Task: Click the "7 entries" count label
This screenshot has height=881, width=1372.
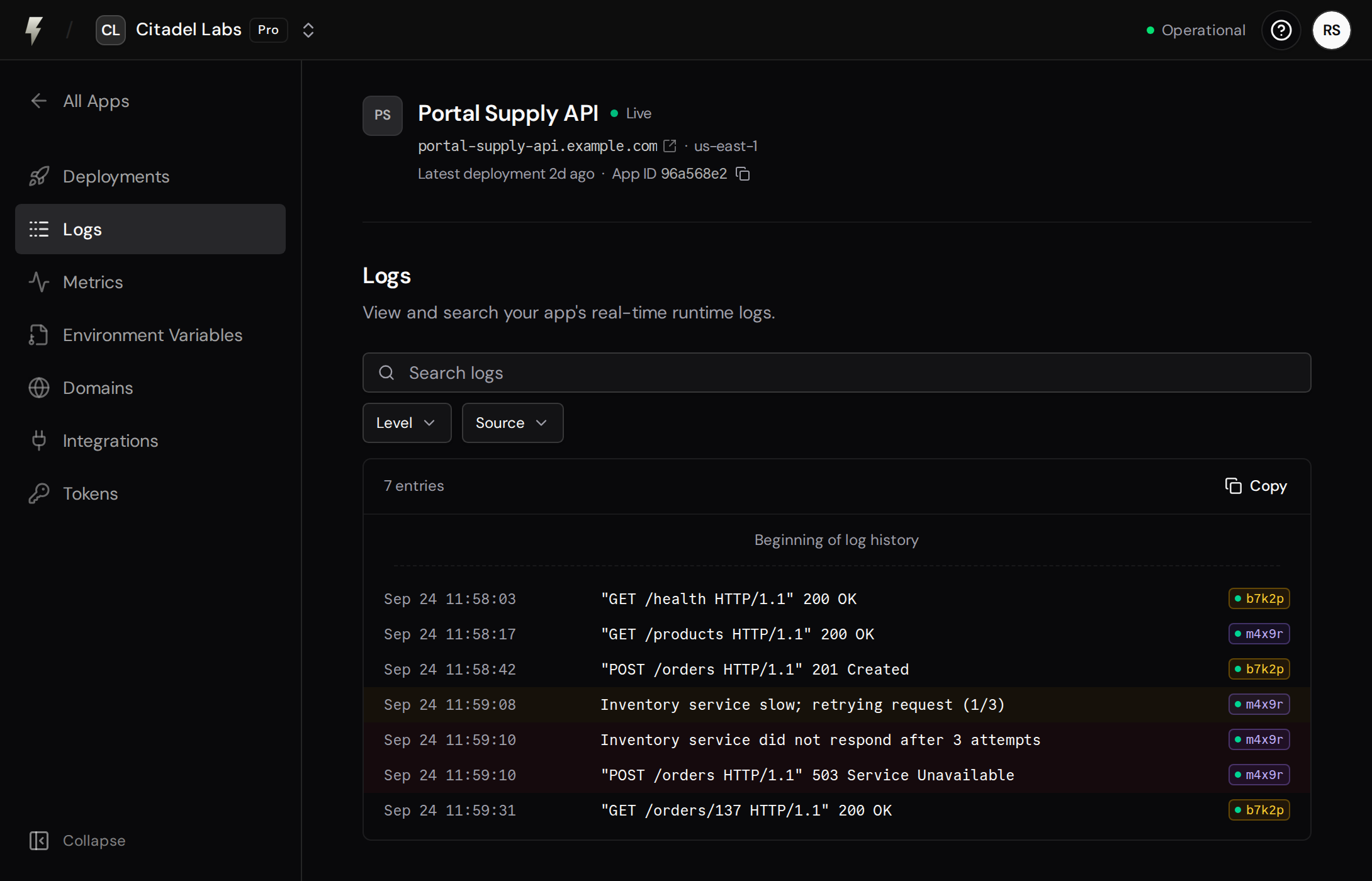Action: (414, 486)
